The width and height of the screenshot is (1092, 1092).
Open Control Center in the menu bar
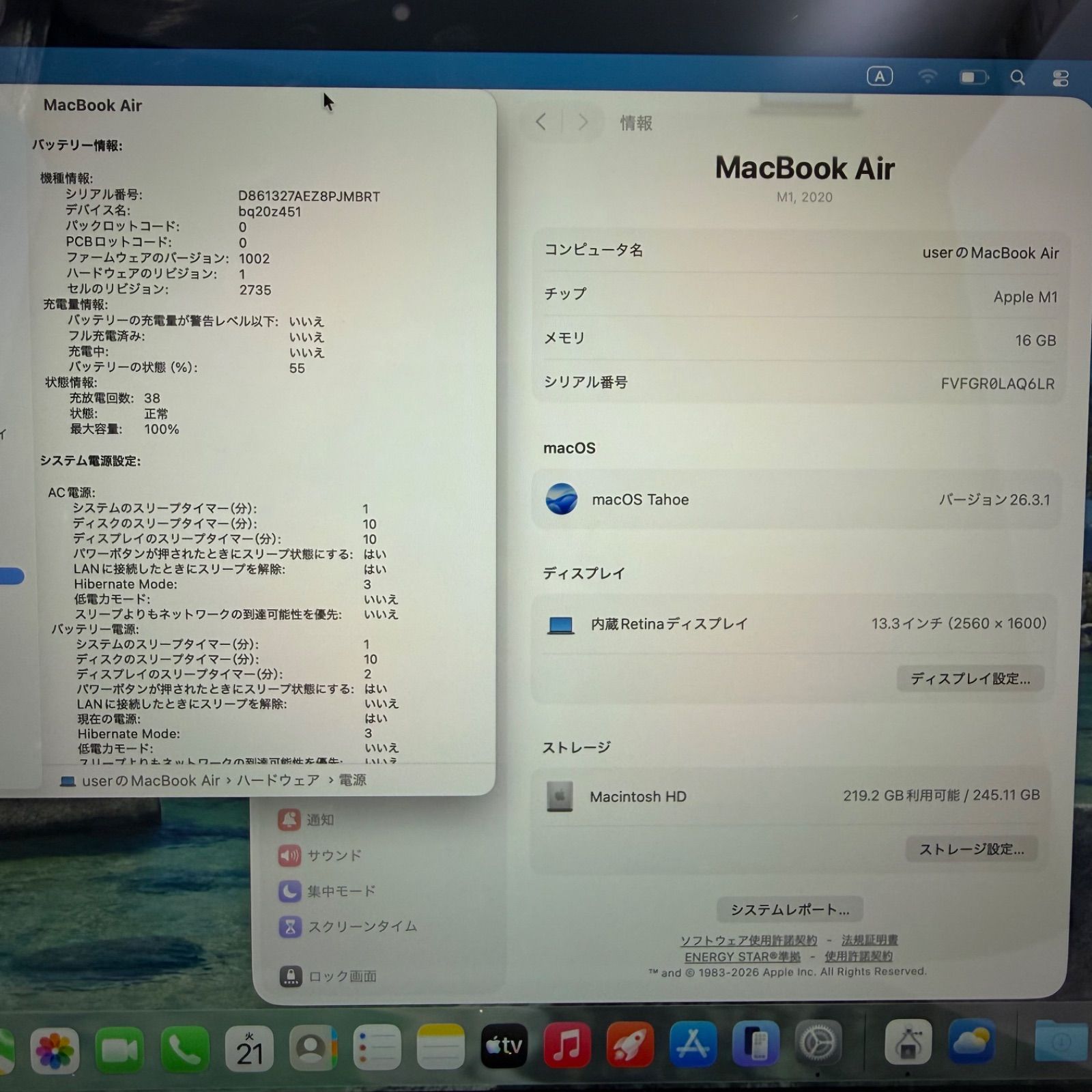1060,78
